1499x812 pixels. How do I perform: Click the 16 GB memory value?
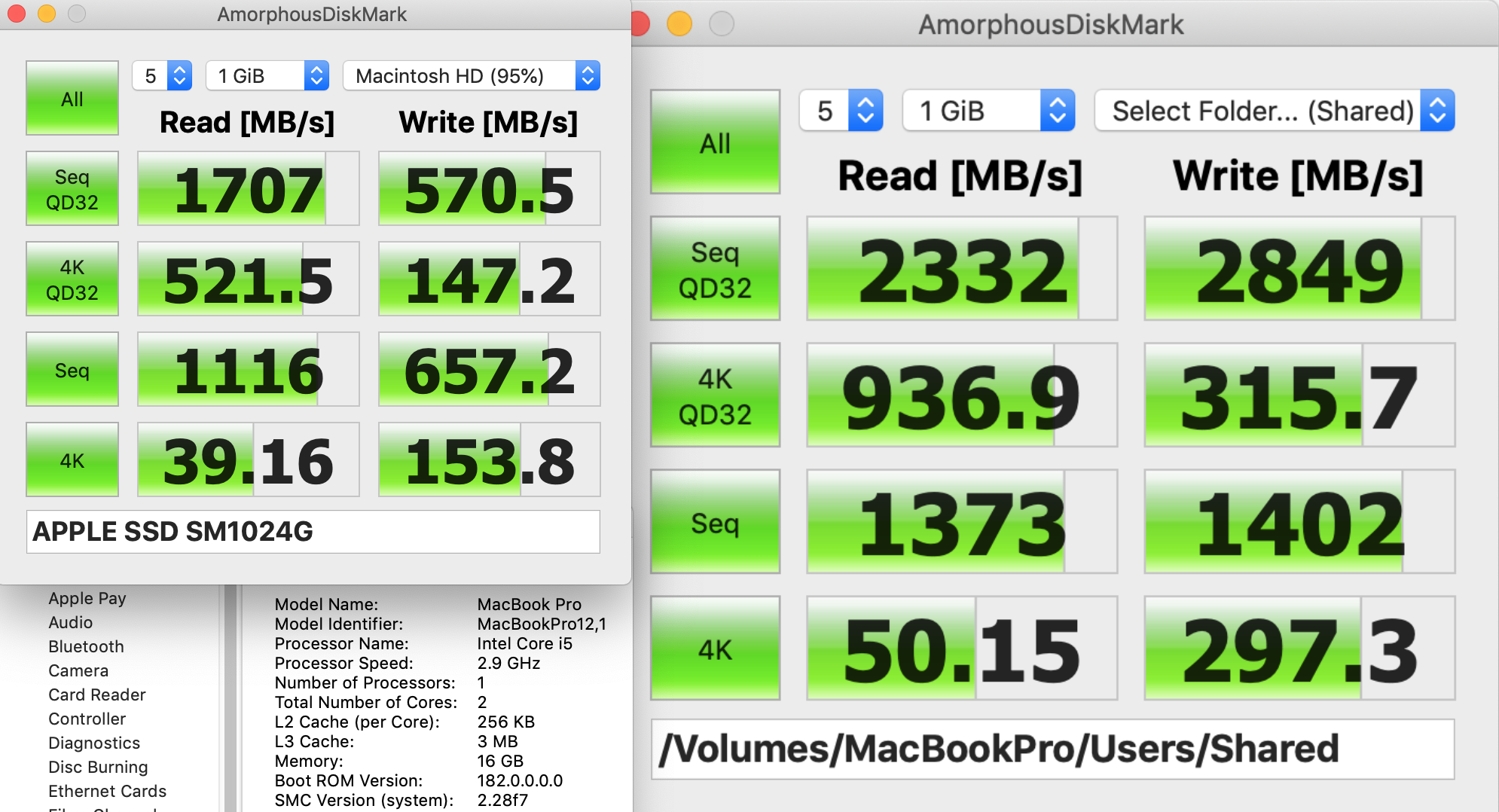(500, 761)
